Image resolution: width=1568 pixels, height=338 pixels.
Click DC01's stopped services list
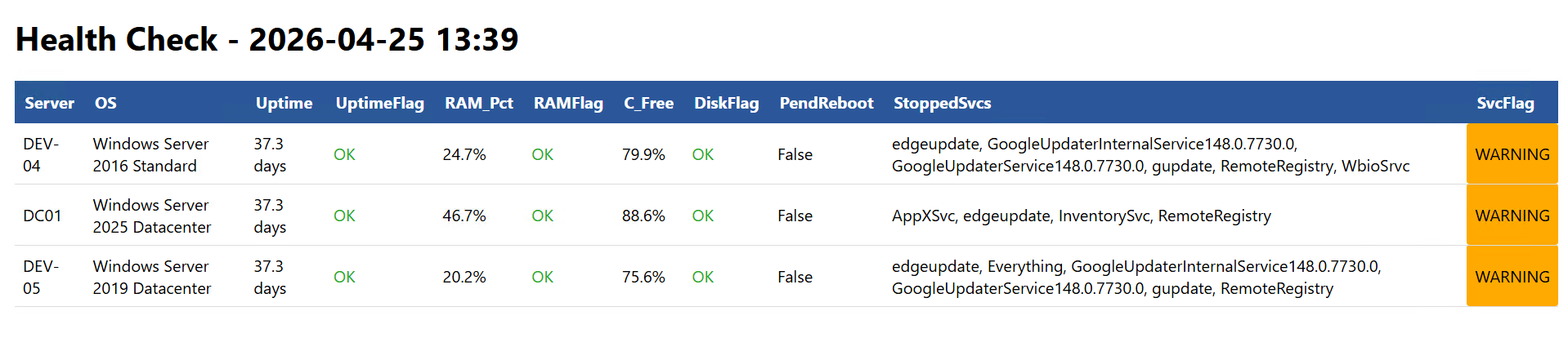click(x=1081, y=216)
